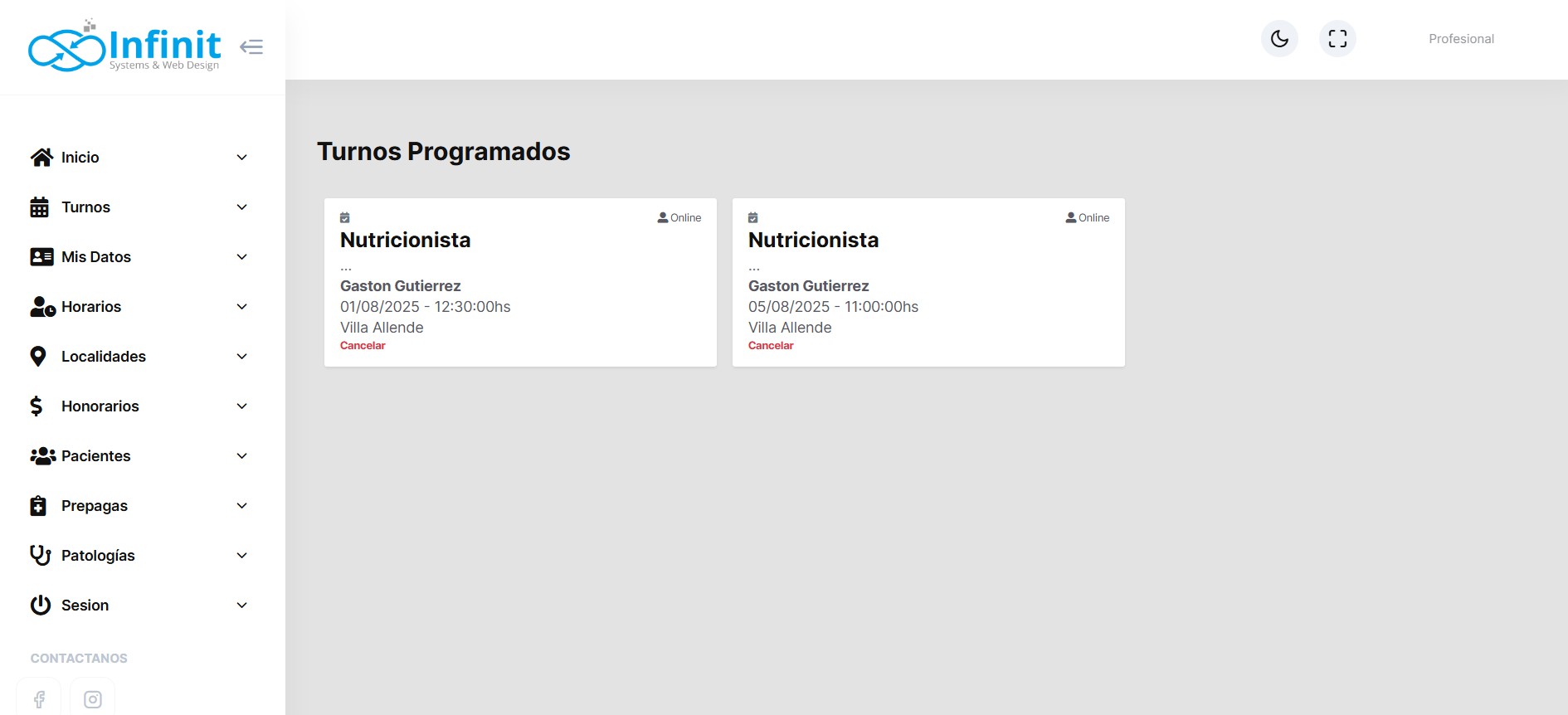Open the Mis Datos menu item
The width and height of the screenshot is (1568, 715).
96,257
